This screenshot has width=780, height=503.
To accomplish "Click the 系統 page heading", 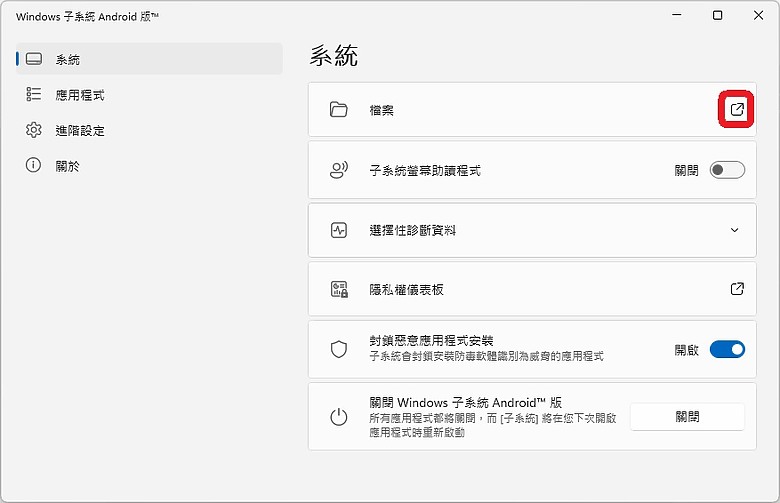I will pos(334,55).
